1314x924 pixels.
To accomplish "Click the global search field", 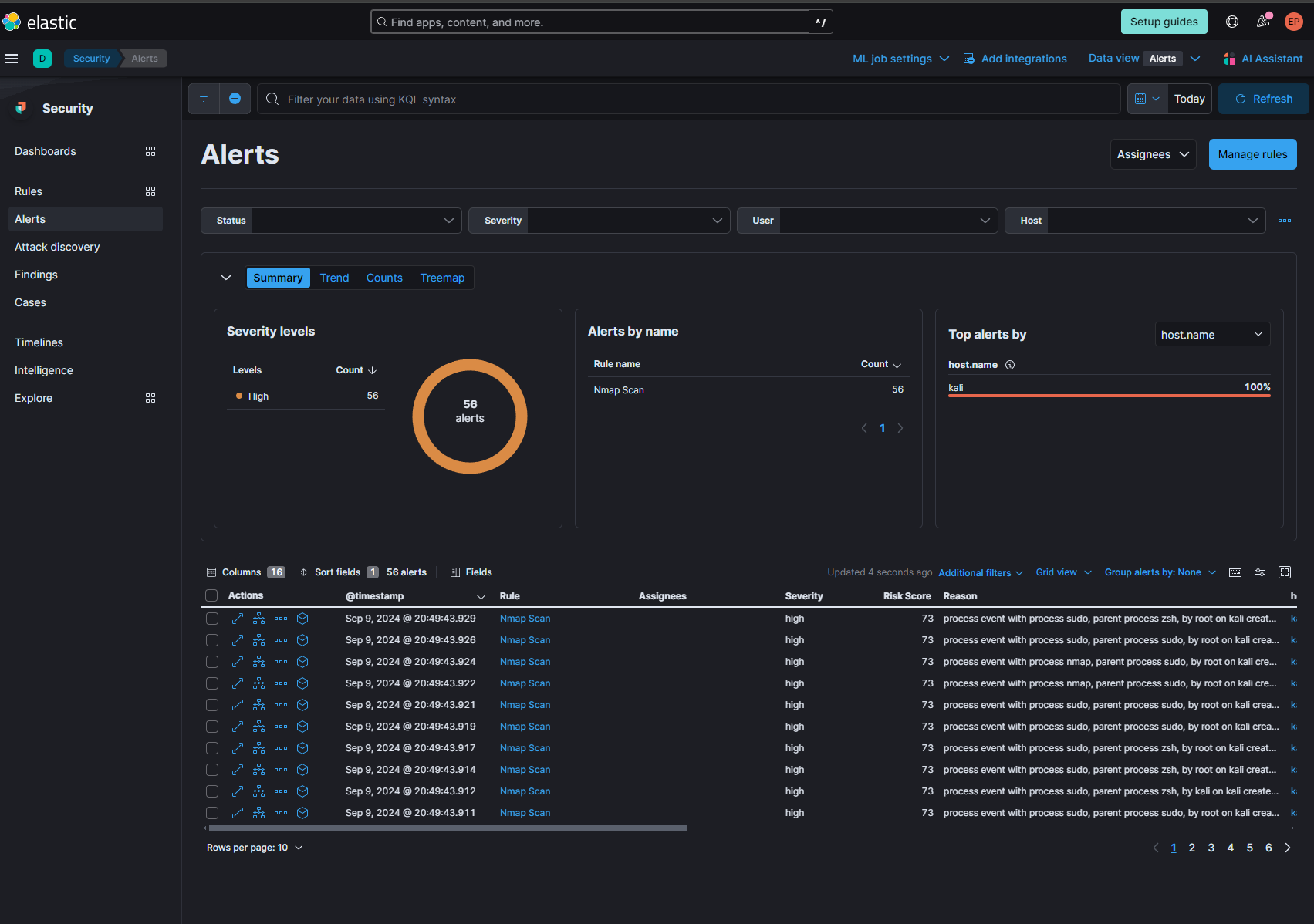I will [590, 22].
